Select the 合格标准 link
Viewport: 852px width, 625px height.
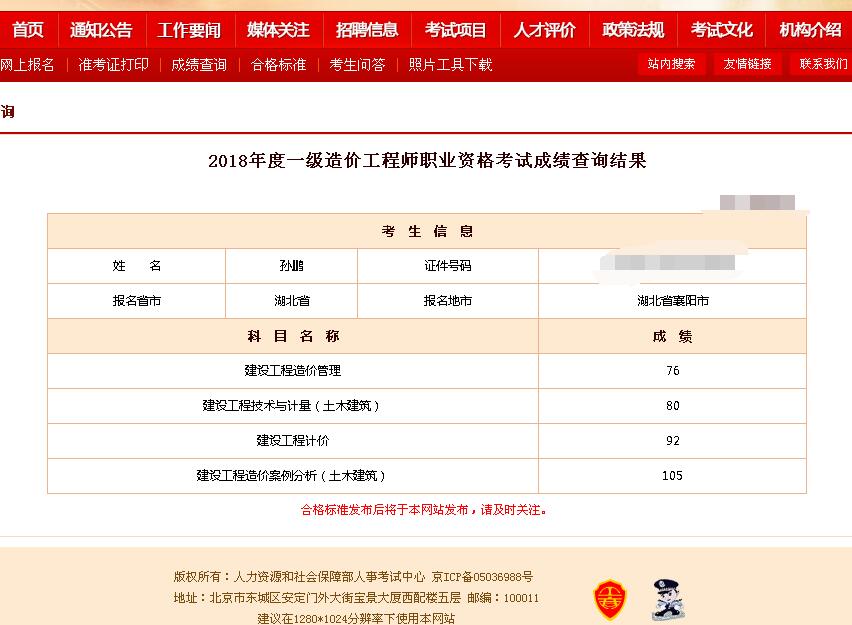[278, 65]
